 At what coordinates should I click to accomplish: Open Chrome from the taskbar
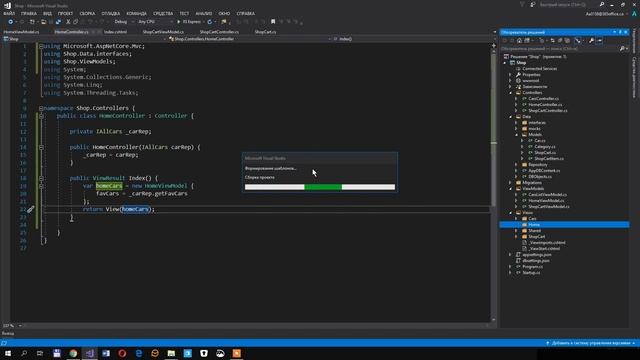tap(73, 353)
